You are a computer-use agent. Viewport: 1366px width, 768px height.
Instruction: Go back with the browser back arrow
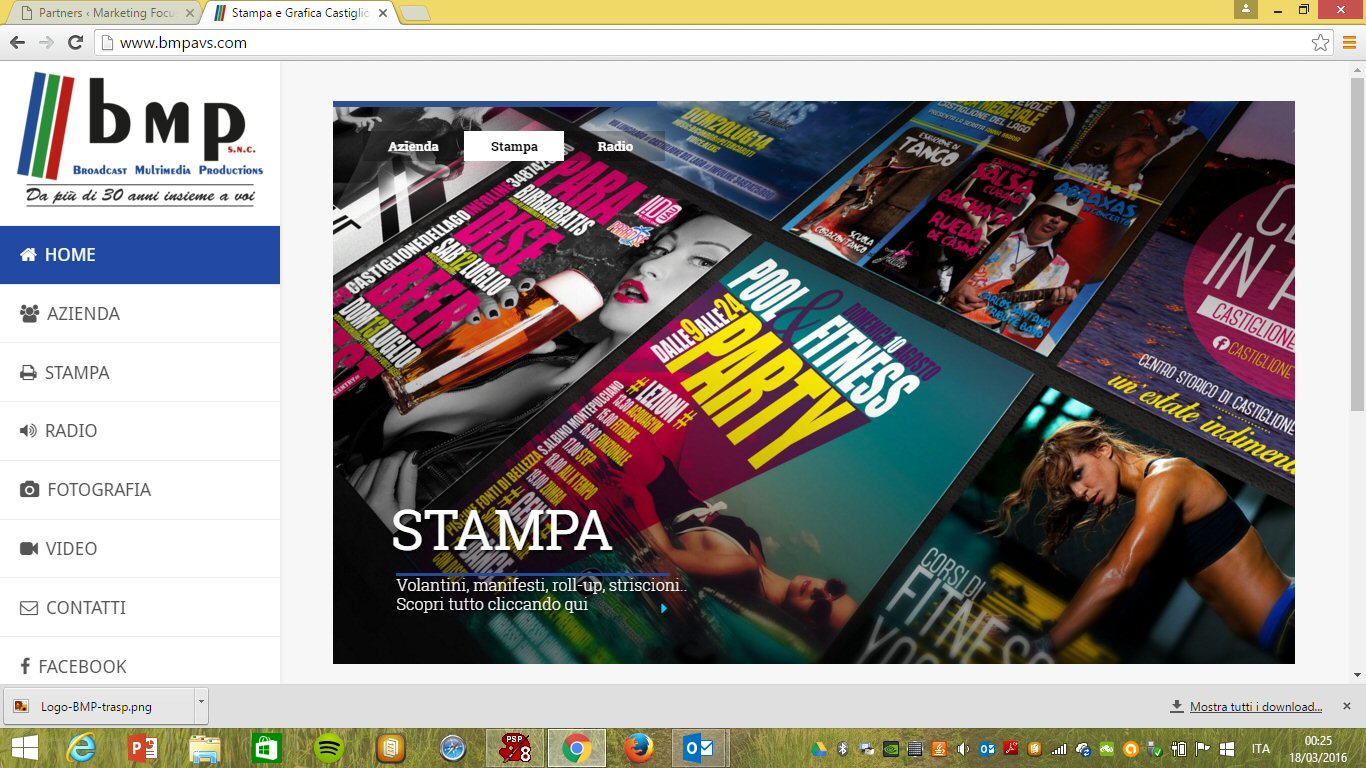tap(17, 43)
